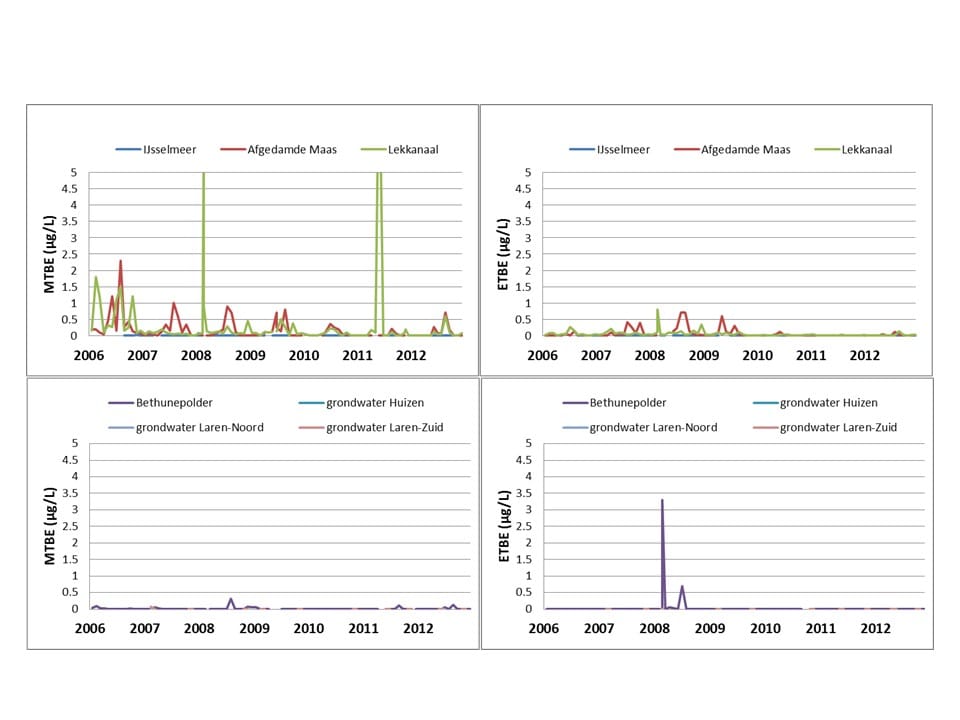The width and height of the screenshot is (960, 720).
Task: Click the 2011 year label in the Lekkanaal MTBE chart
Action: click(x=358, y=356)
